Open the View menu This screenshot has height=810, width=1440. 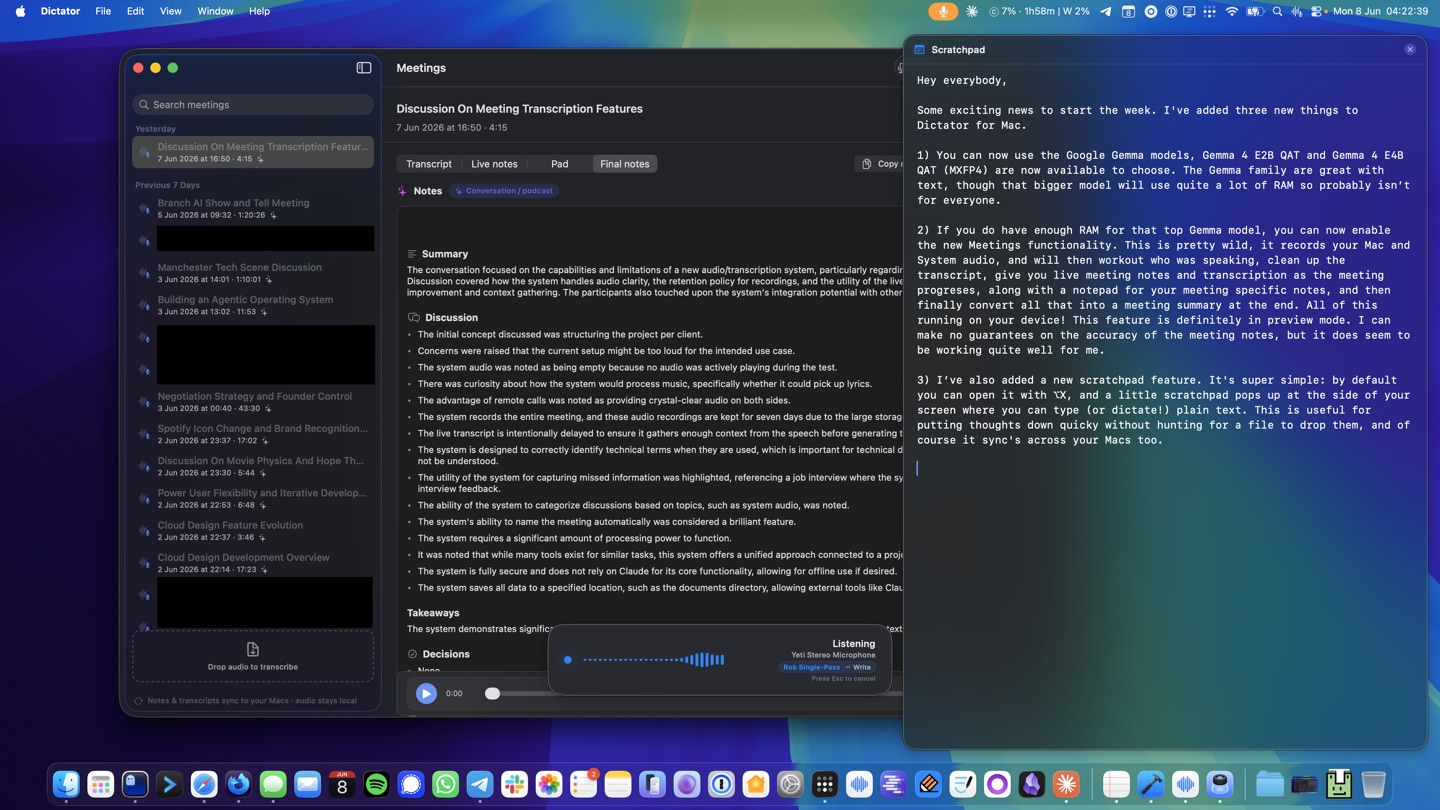[x=171, y=11]
